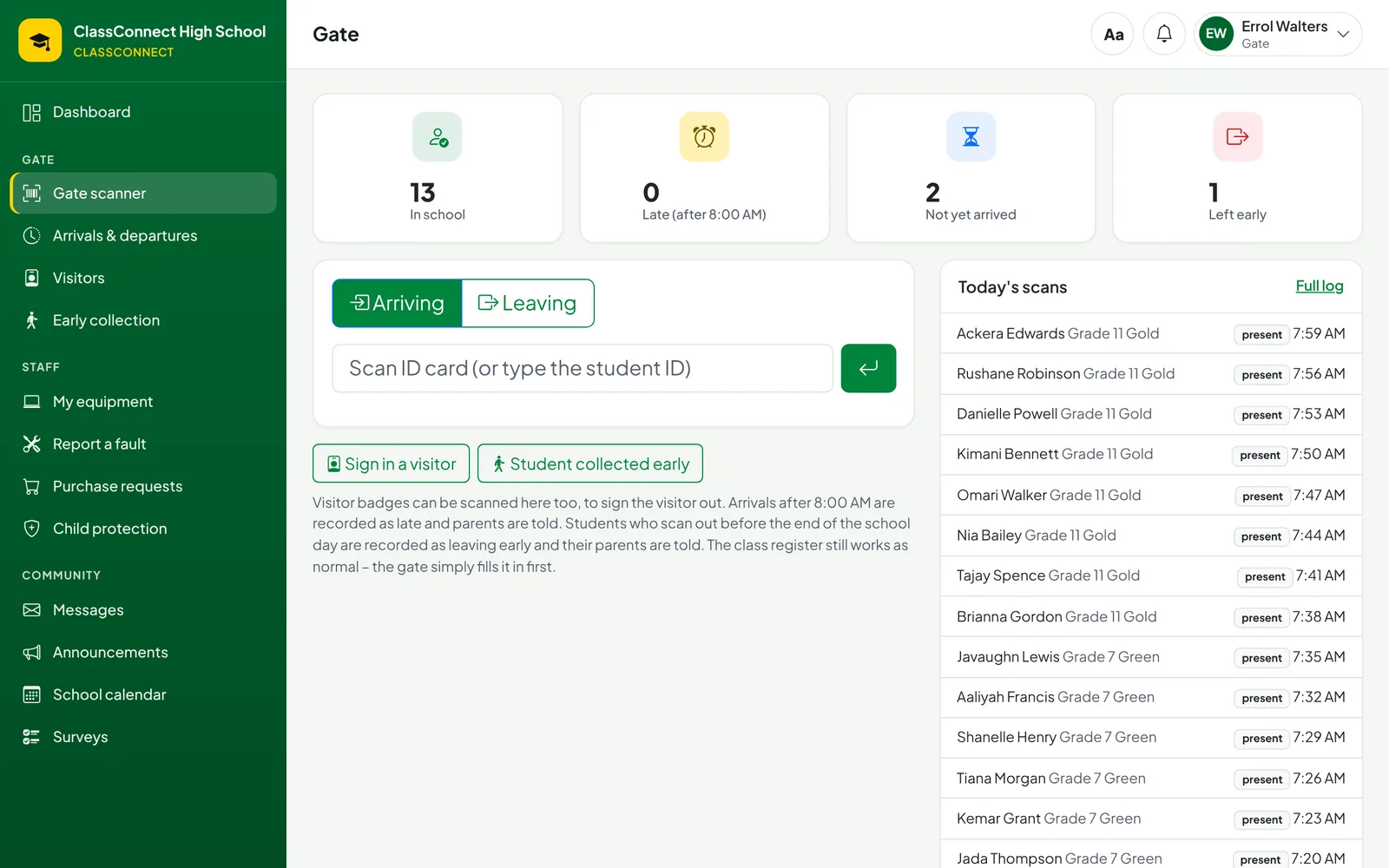
Task: Click the Gate scanner barcode icon
Action: [32, 193]
